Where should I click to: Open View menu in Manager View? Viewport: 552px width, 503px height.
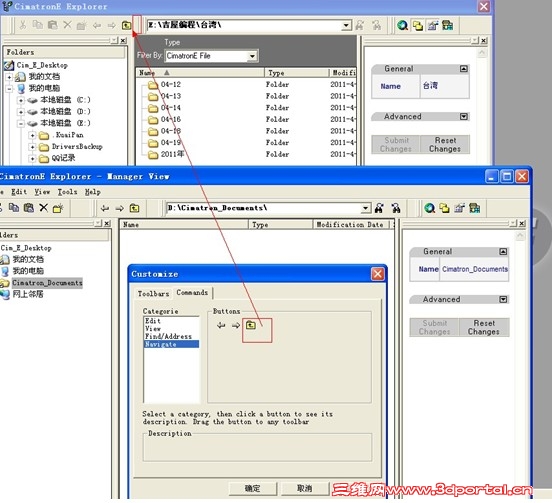tap(42, 192)
